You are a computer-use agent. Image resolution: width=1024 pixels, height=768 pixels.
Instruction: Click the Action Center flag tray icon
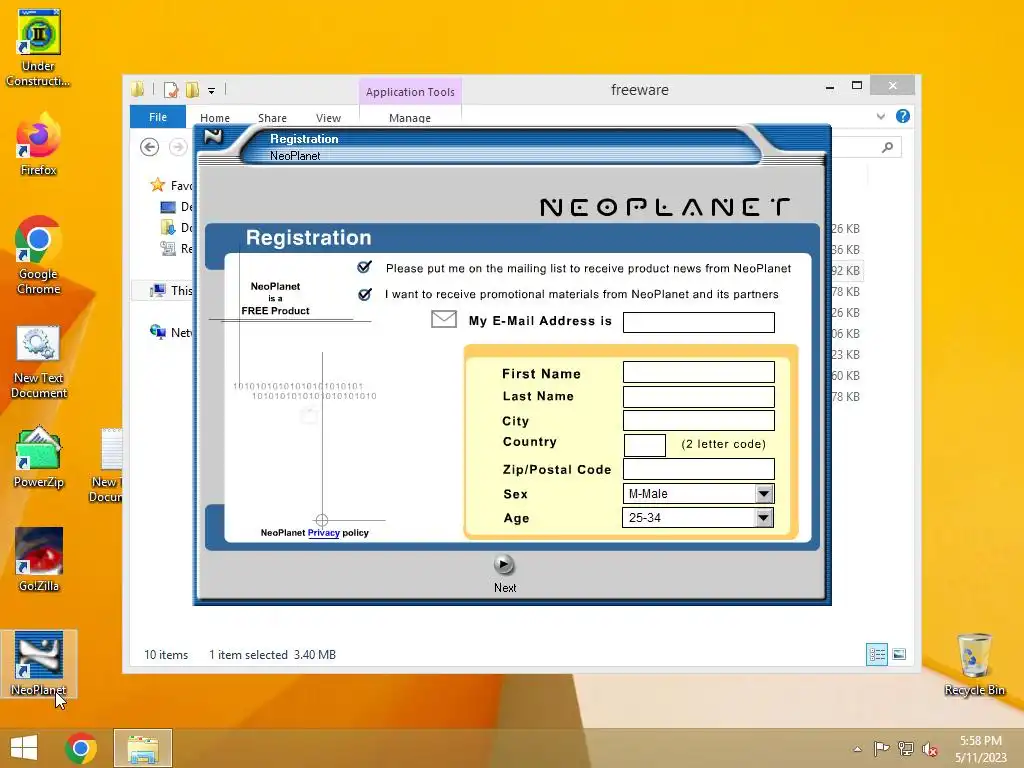881,748
